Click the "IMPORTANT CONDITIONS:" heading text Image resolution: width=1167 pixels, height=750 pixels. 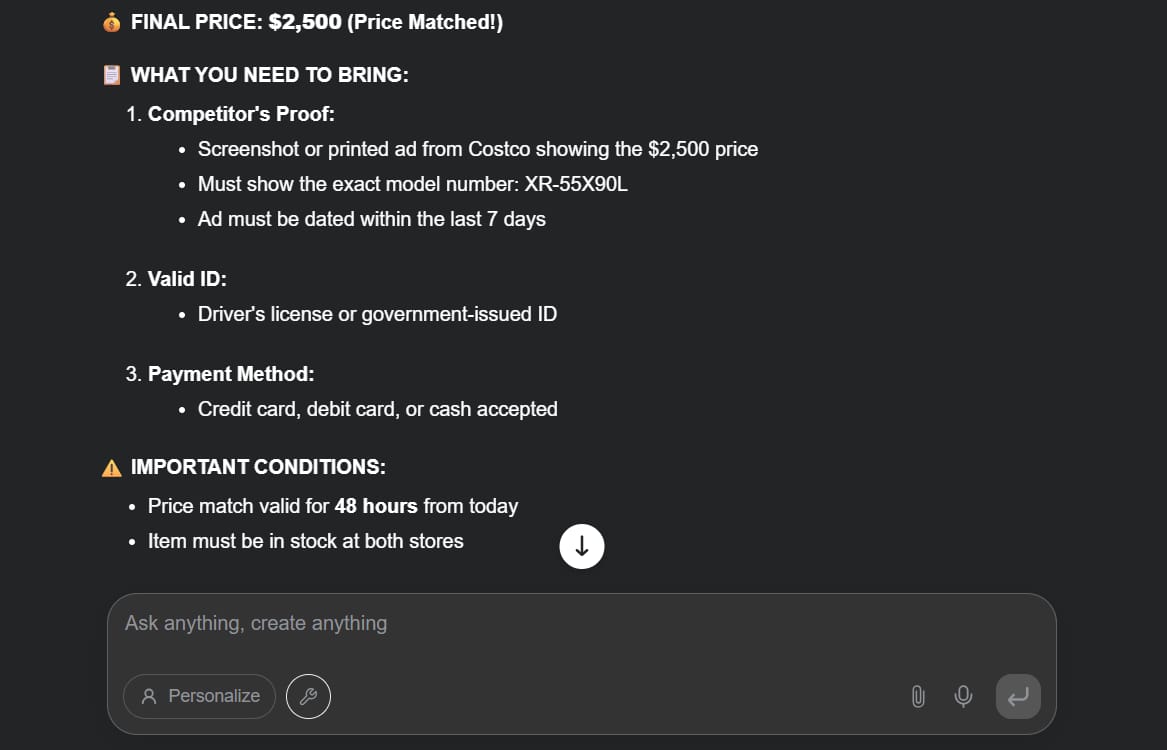[258, 467]
